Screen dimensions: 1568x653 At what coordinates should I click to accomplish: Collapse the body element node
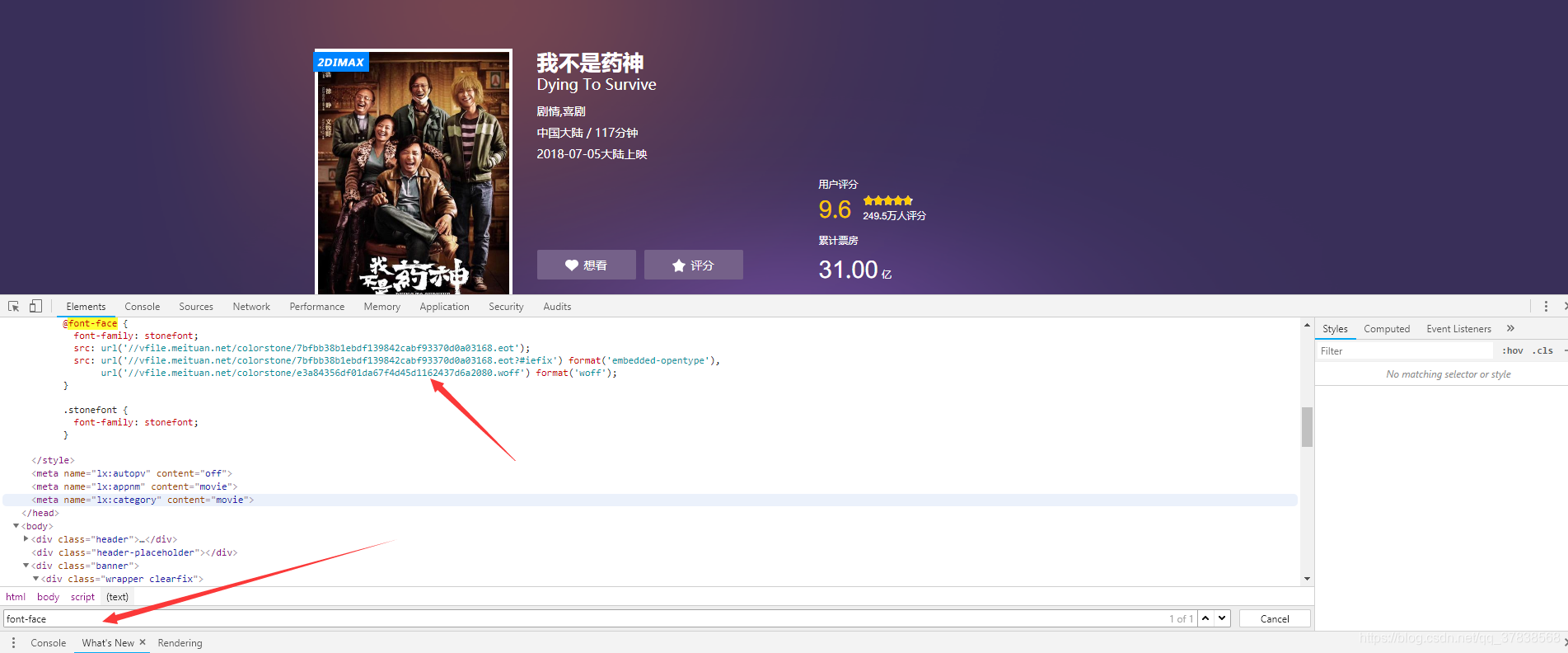pos(16,526)
